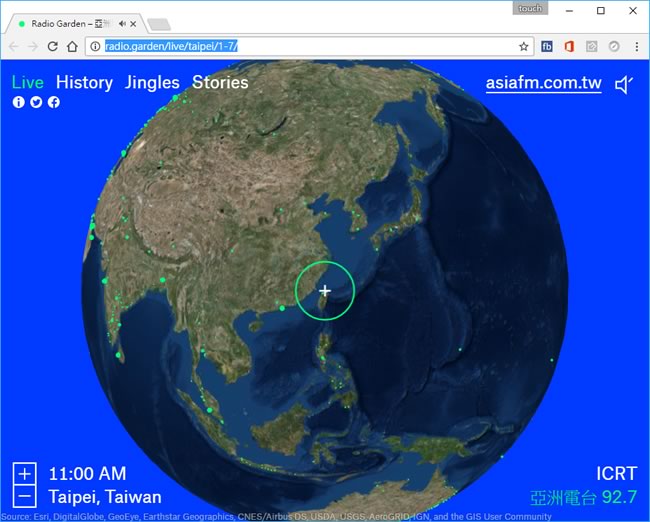650x522 pixels.
Task: Open the asiafm.com.tw station link
Action: coord(543,83)
